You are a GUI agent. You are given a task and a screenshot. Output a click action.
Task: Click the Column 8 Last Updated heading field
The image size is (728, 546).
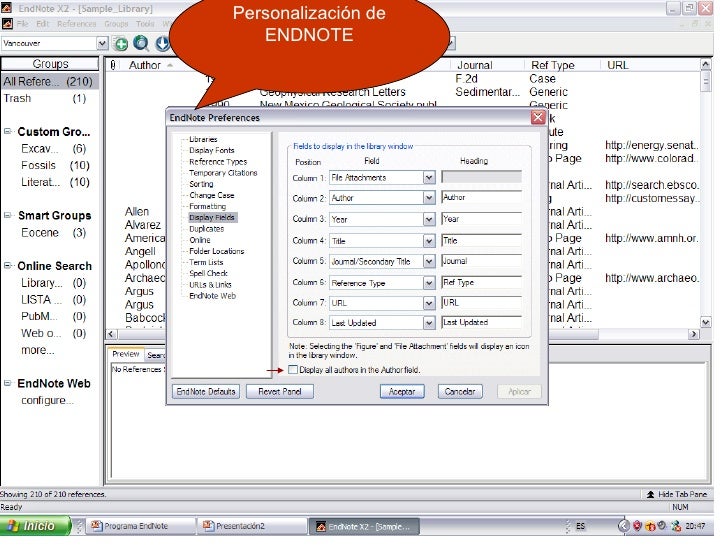(x=481, y=322)
